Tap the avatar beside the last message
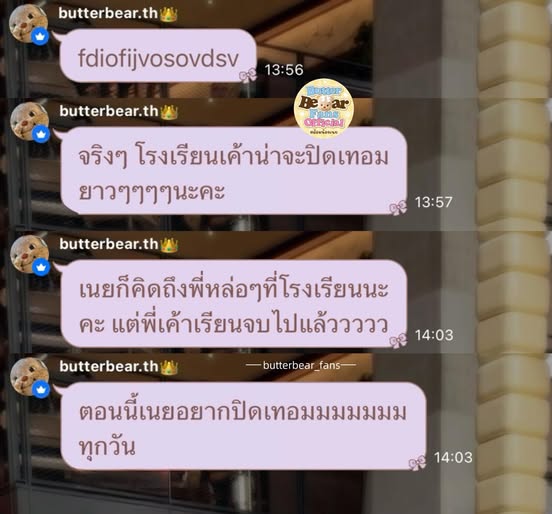The width and height of the screenshot is (552, 514). pos(29,377)
